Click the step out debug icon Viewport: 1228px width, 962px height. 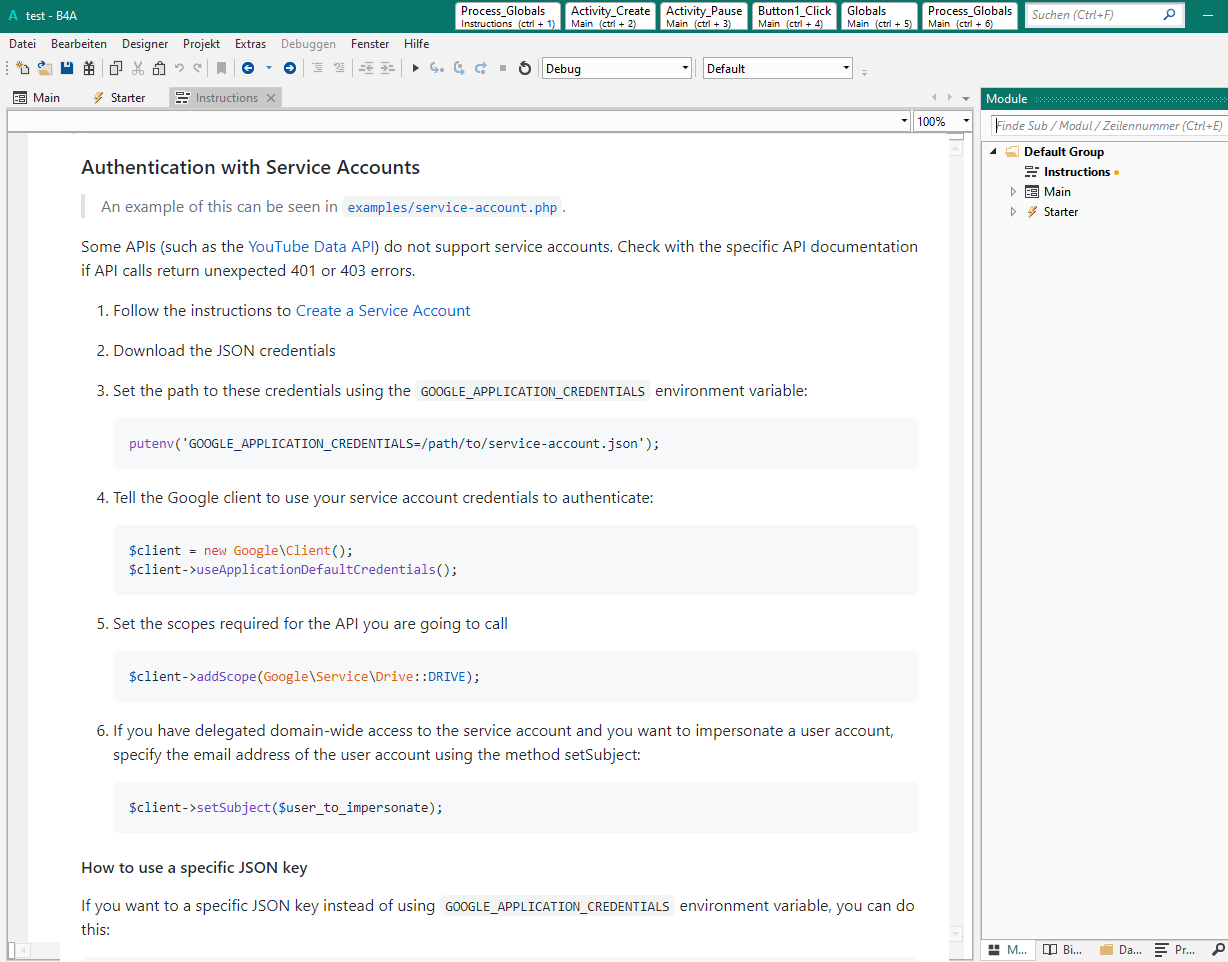pyautogui.click(x=481, y=68)
